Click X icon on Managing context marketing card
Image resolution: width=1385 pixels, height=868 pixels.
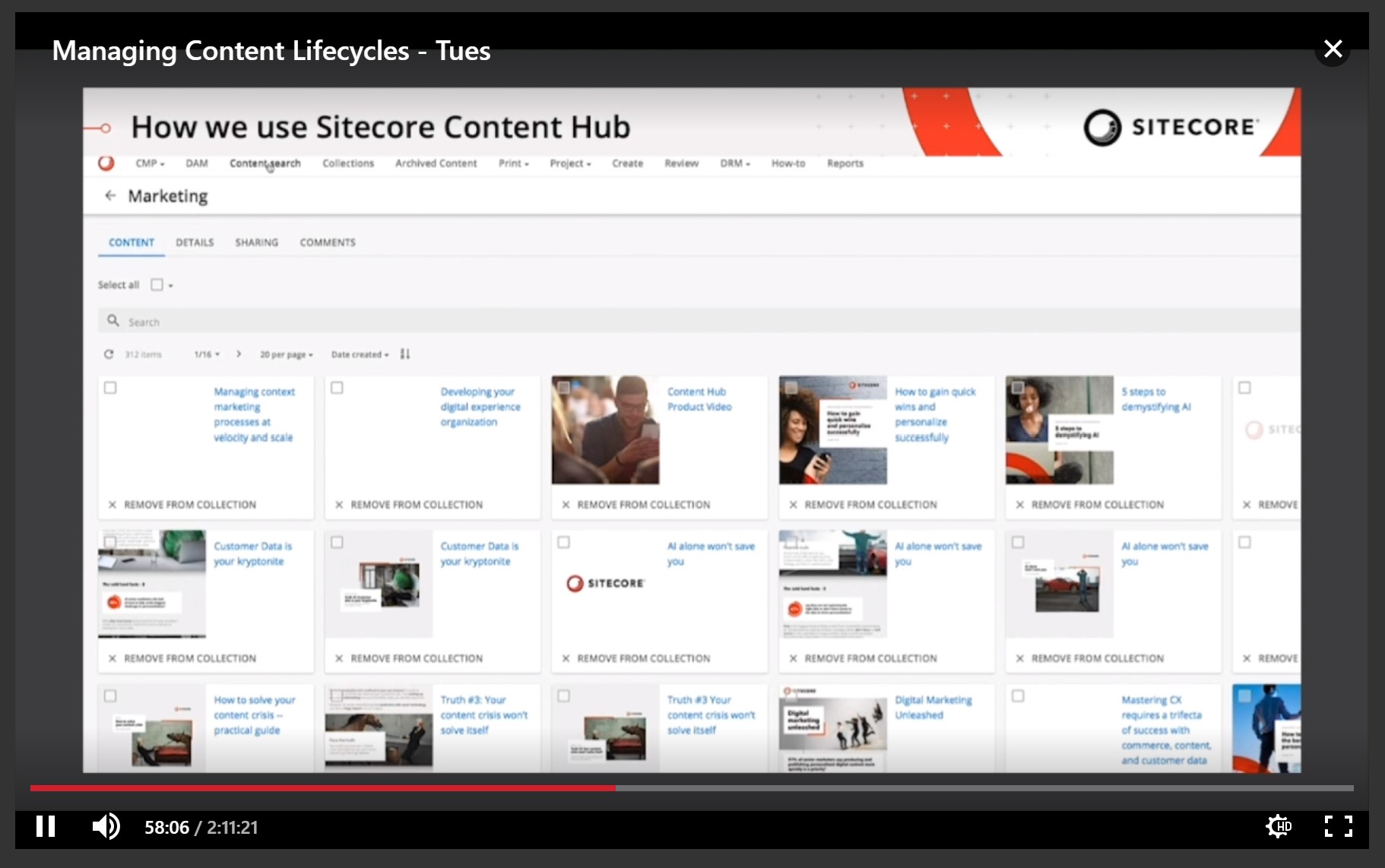[113, 505]
